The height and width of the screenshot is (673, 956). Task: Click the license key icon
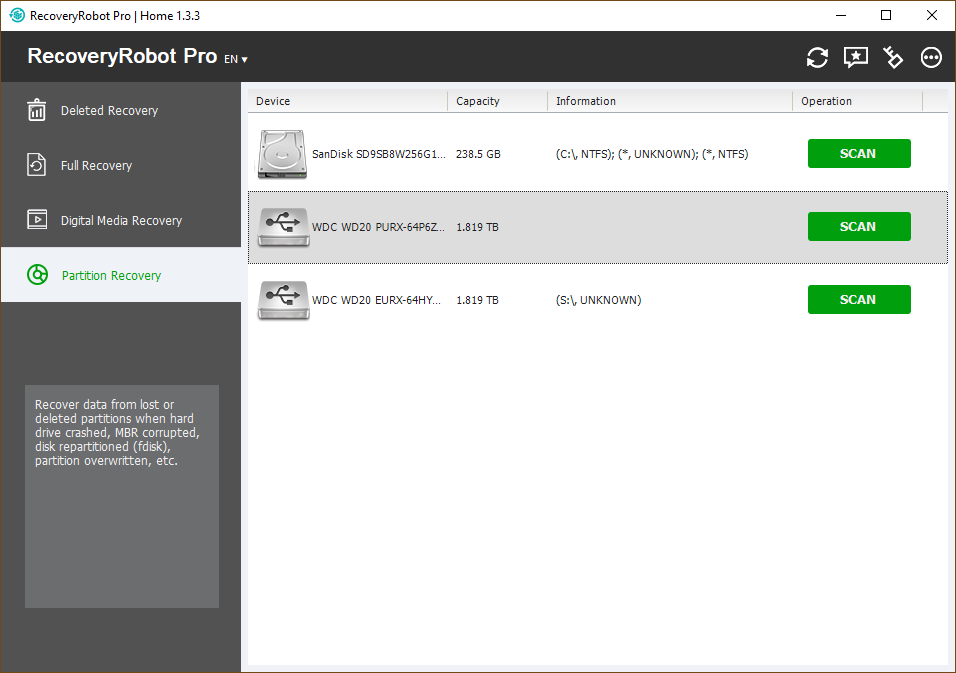point(893,57)
